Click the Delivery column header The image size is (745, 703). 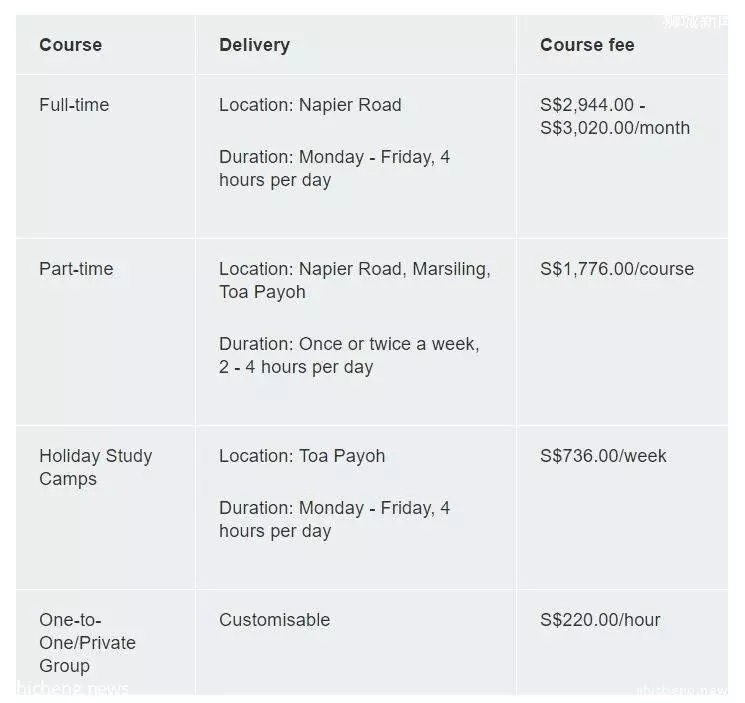(x=254, y=45)
